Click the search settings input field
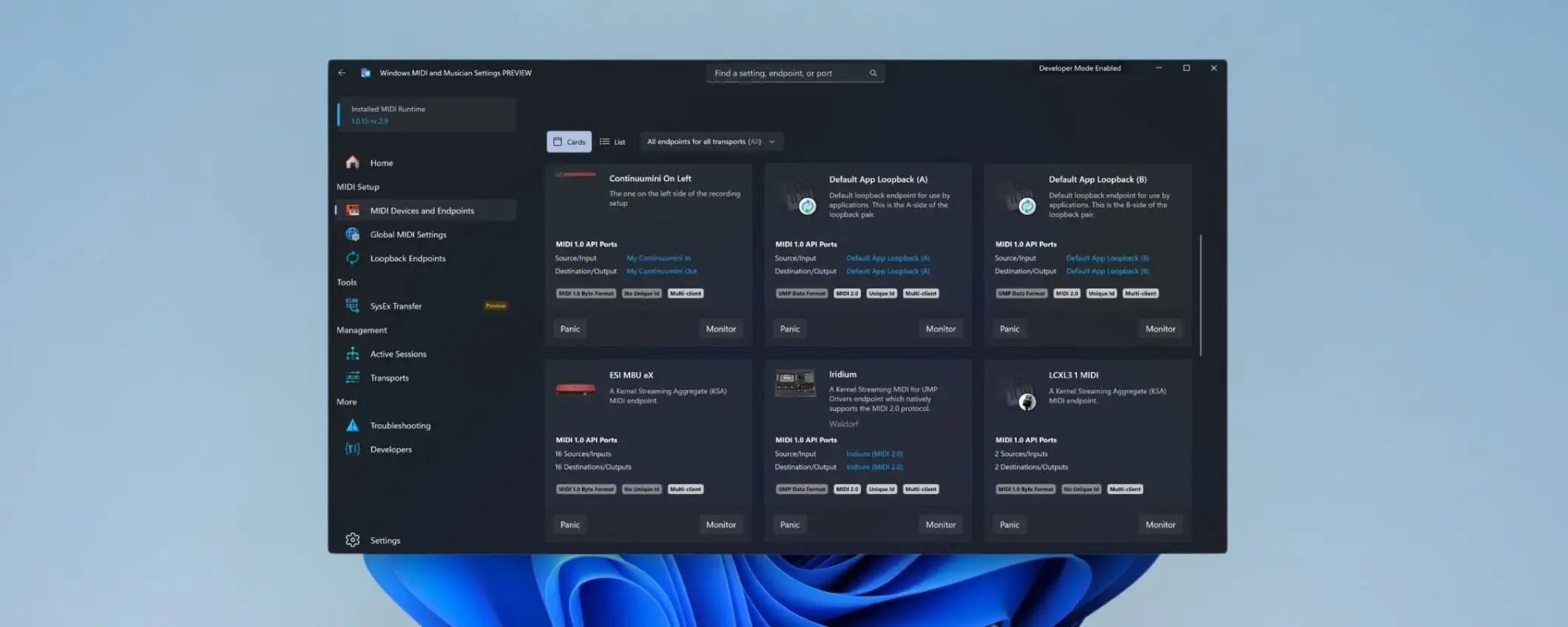1568x627 pixels. pyautogui.click(x=788, y=73)
